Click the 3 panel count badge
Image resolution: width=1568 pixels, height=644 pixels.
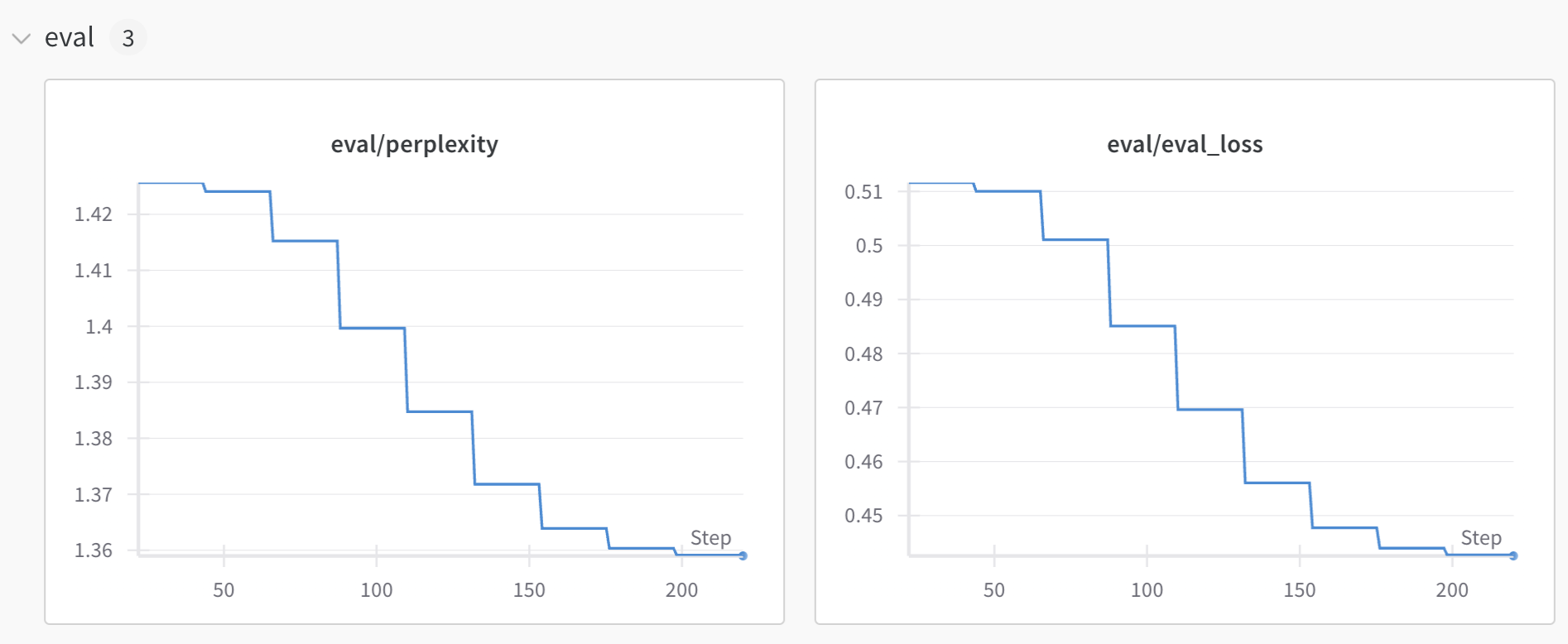click(x=128, y=36)
